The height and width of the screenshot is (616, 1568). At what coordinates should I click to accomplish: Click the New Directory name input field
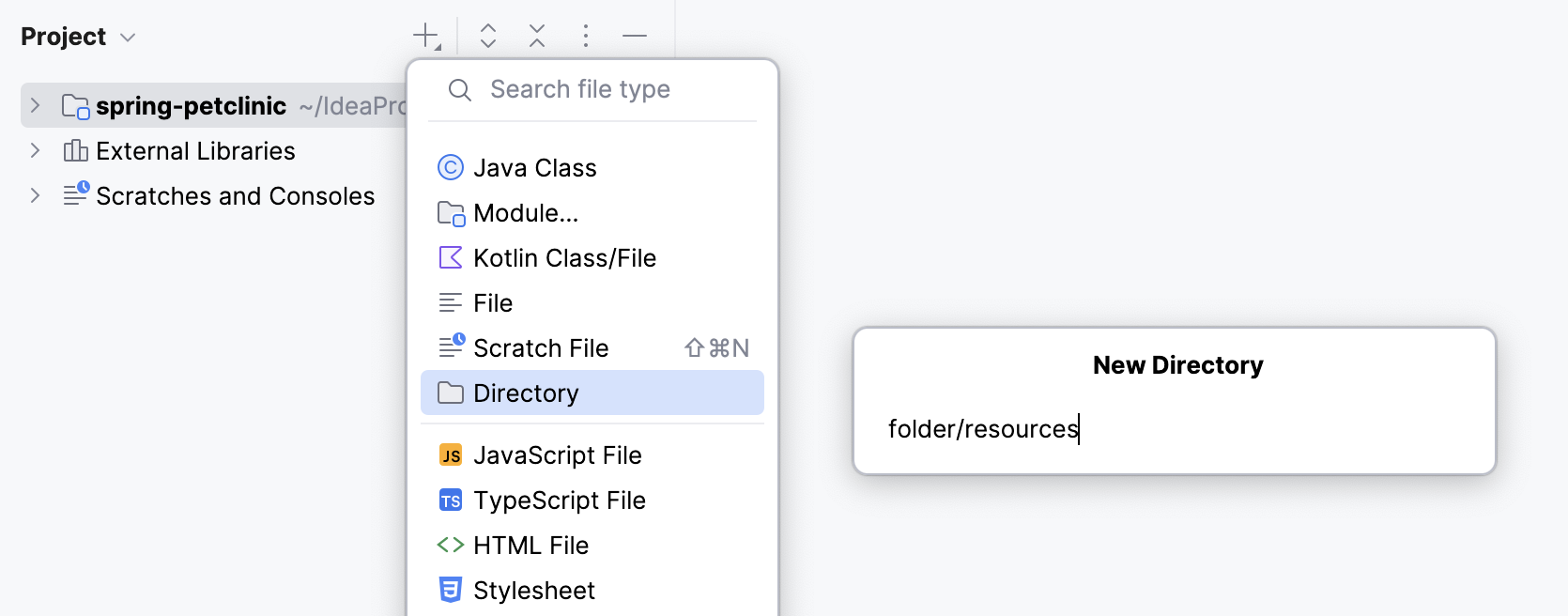1174,429
